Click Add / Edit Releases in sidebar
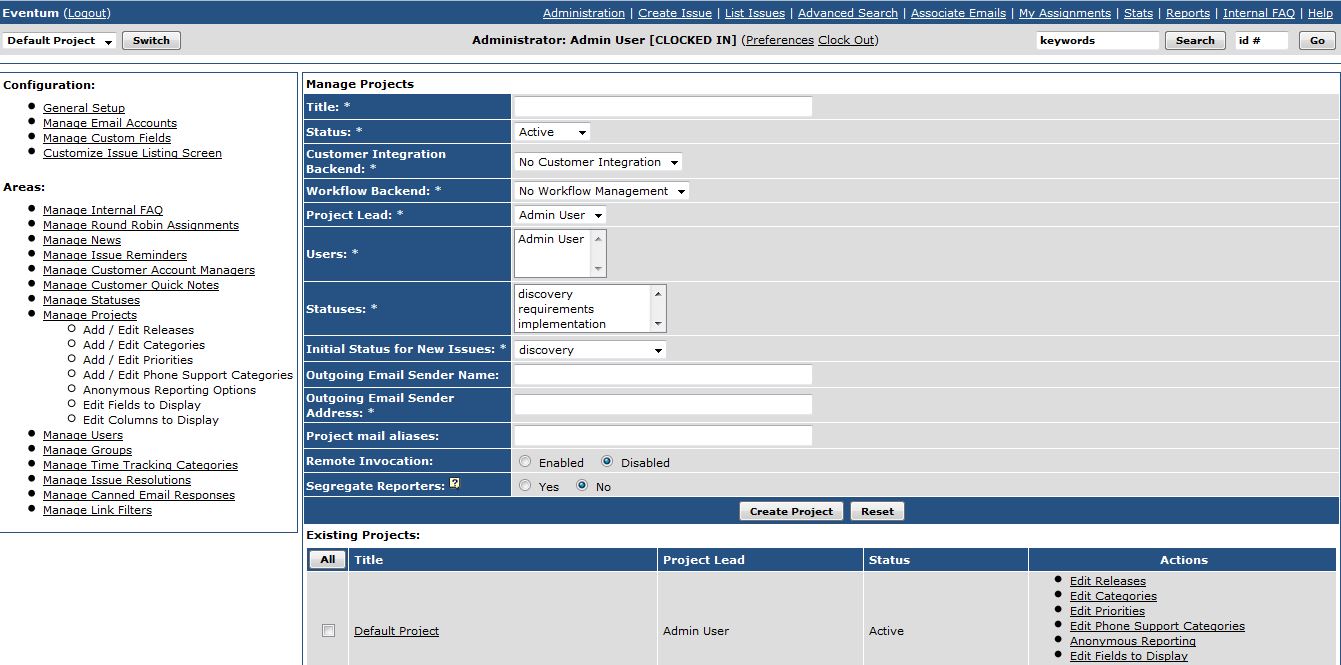 click(x=138, y=330)
